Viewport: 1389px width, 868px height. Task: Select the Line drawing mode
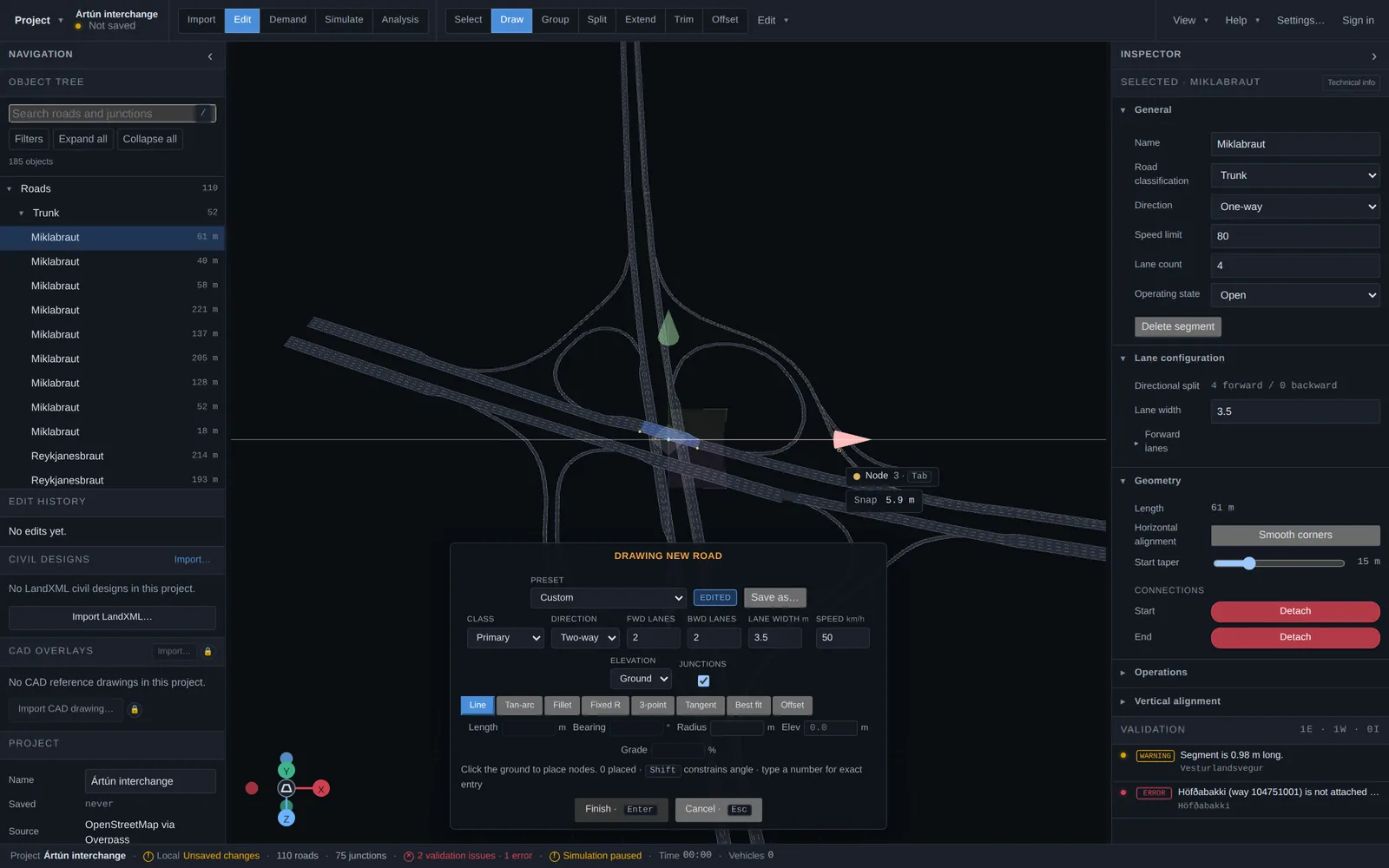point(477,706)
